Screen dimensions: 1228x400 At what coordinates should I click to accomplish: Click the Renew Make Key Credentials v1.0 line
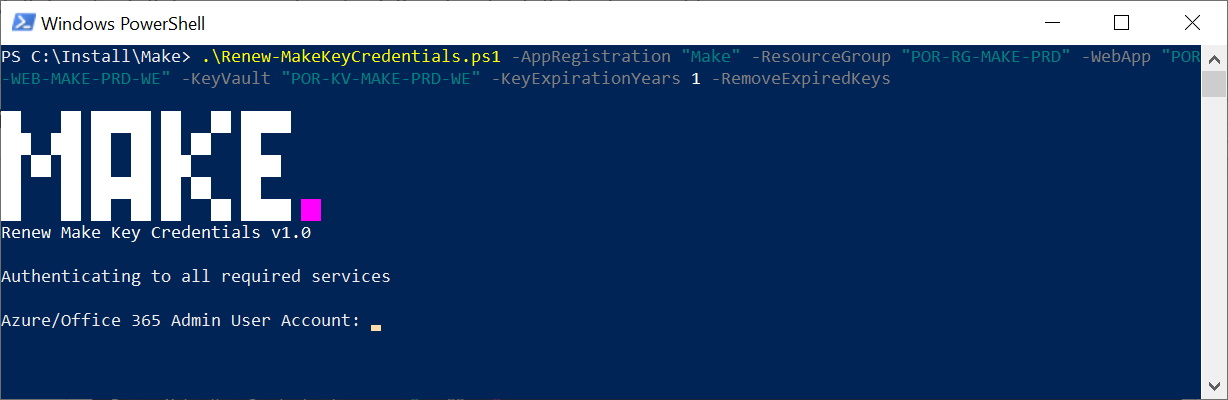coord(156,233)
